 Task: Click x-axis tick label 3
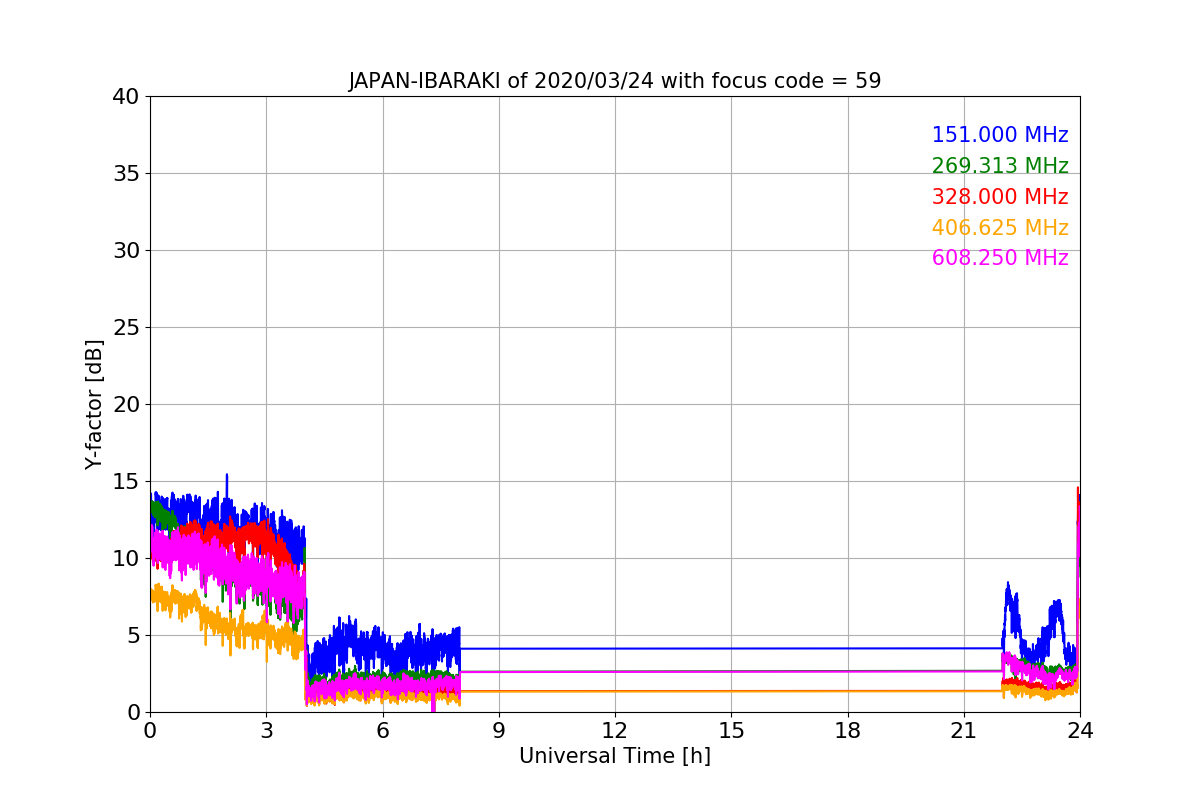click(x=266, y=730)
